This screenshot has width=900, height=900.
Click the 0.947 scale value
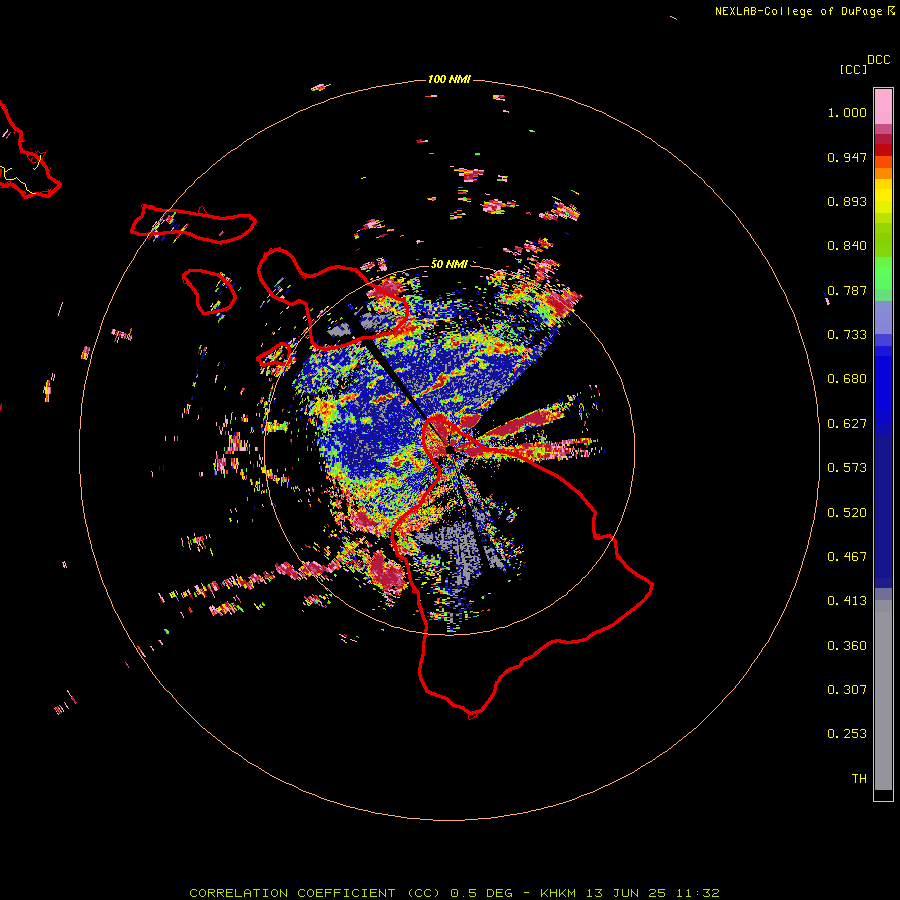(x=847, y=157)
